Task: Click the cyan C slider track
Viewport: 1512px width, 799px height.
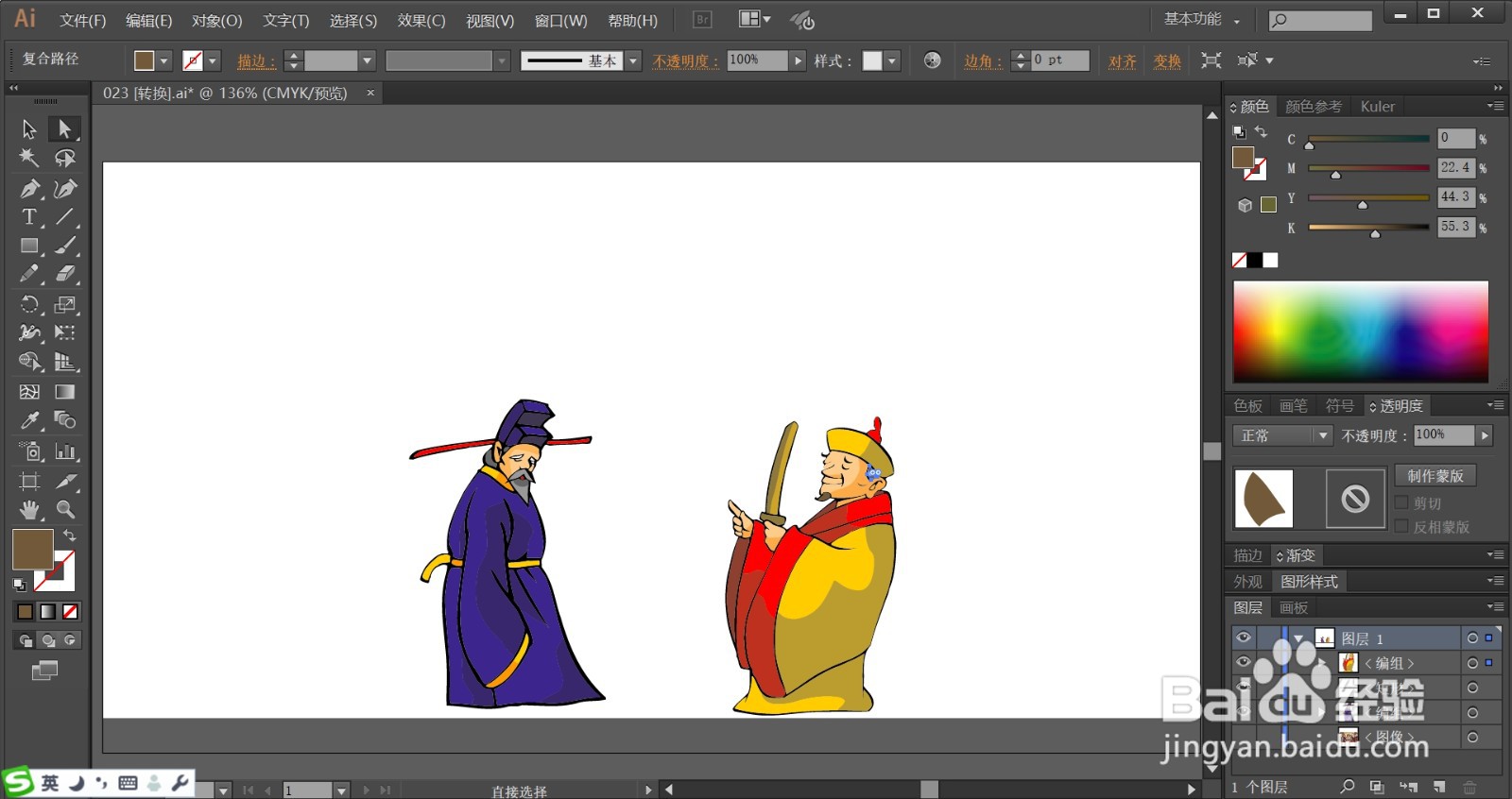Action: tap(1368, 139)
